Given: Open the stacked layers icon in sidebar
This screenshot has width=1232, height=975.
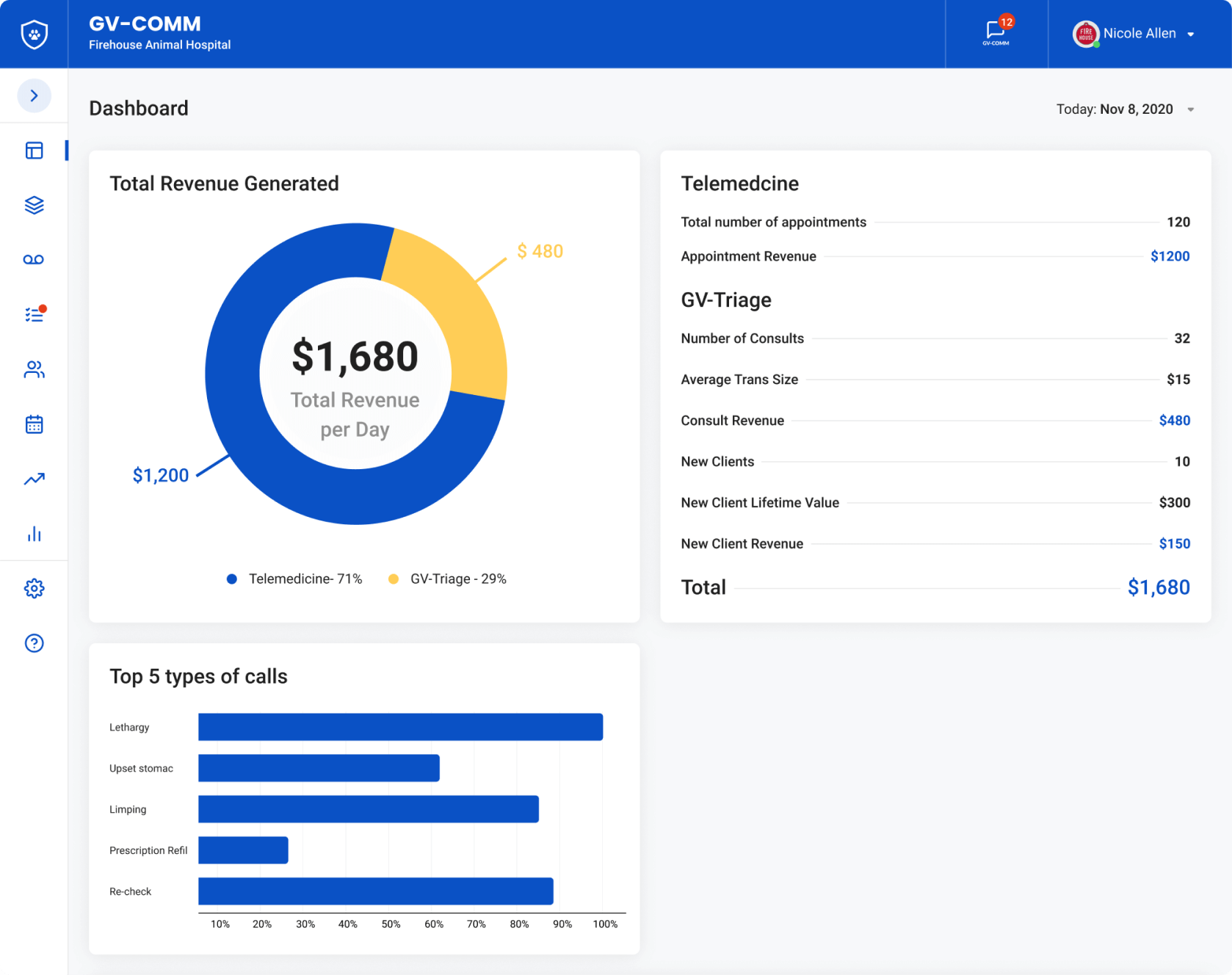Looking at the screenshot, I should [34, 205].
